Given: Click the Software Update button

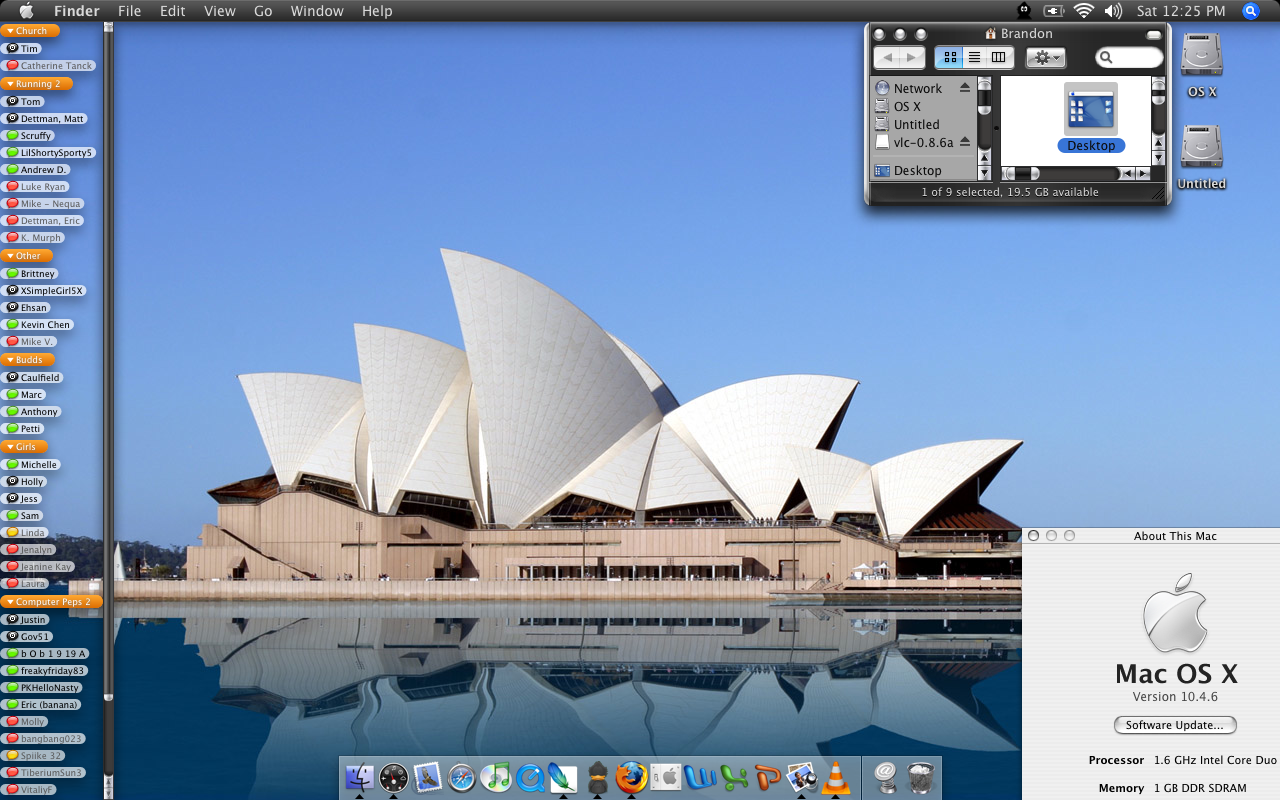Looking at the screenshot, I should [x=1175, y=725].
